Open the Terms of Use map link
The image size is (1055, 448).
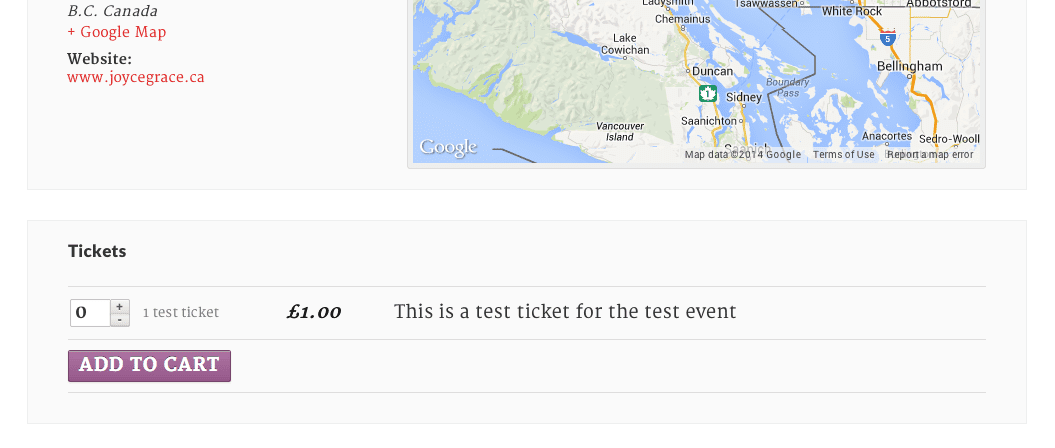(x=844, y=155)
